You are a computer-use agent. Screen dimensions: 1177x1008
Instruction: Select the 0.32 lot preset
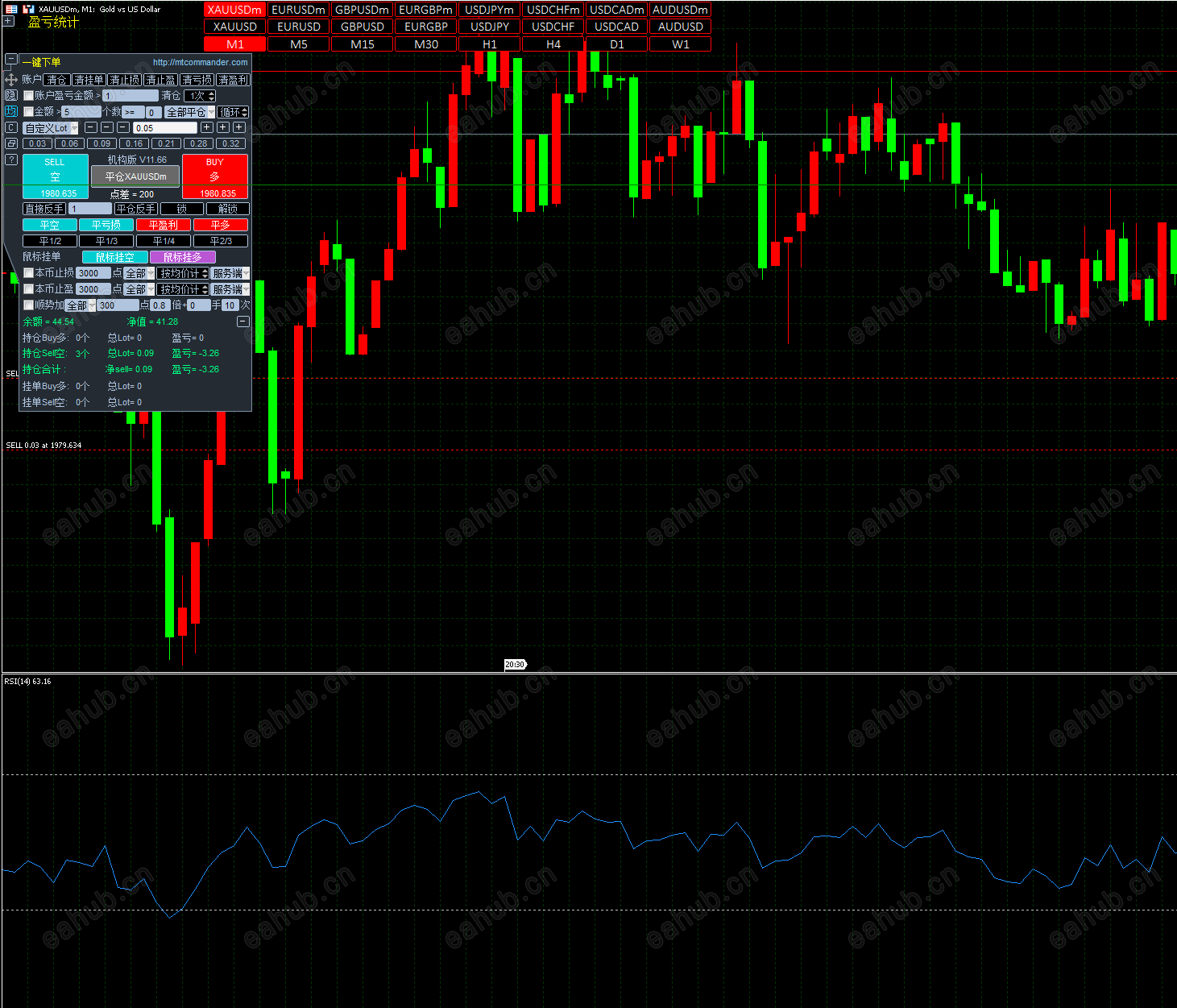[231, 143]
